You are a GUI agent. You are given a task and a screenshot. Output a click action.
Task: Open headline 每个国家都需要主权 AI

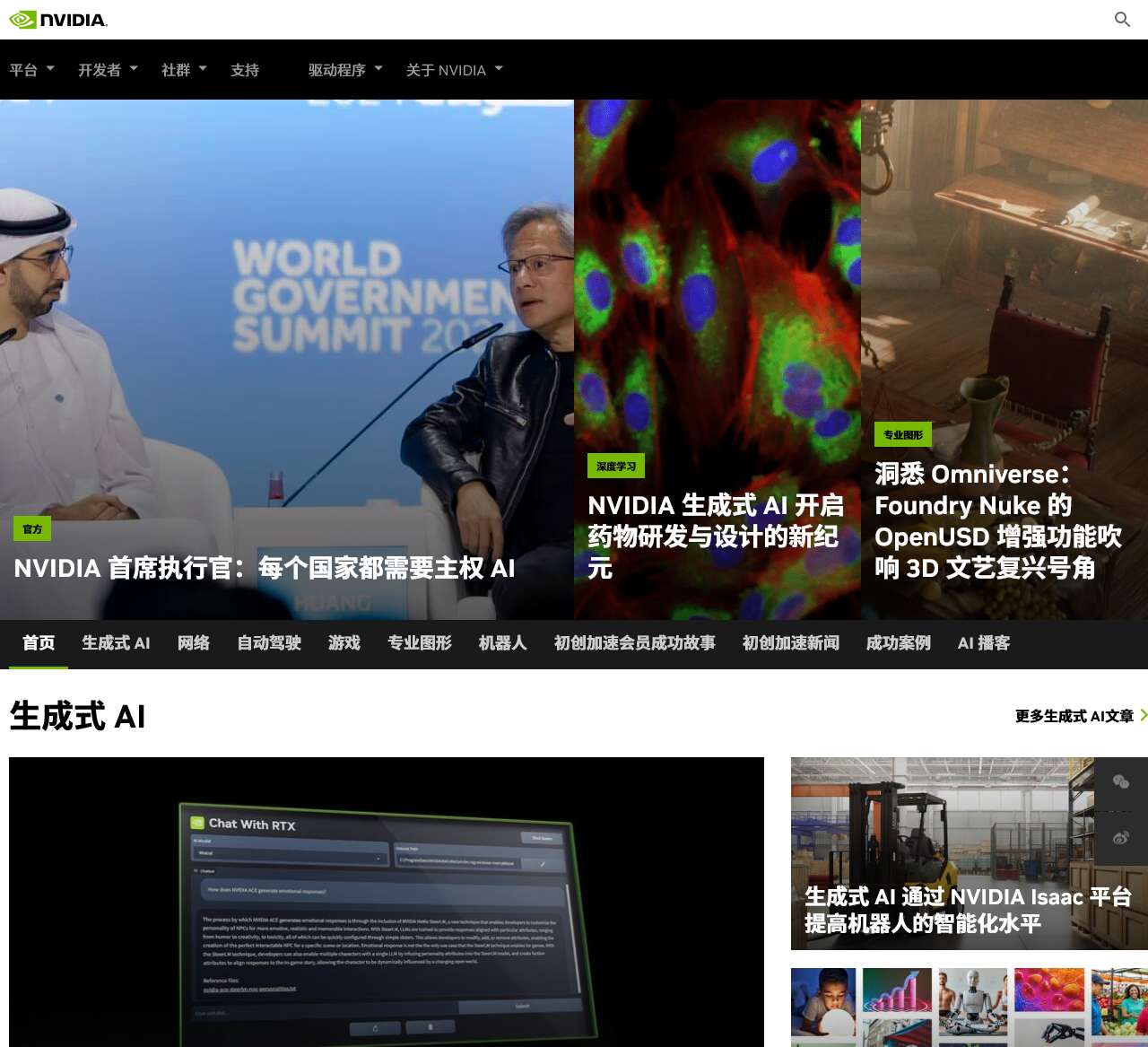(x=265, y=568)
